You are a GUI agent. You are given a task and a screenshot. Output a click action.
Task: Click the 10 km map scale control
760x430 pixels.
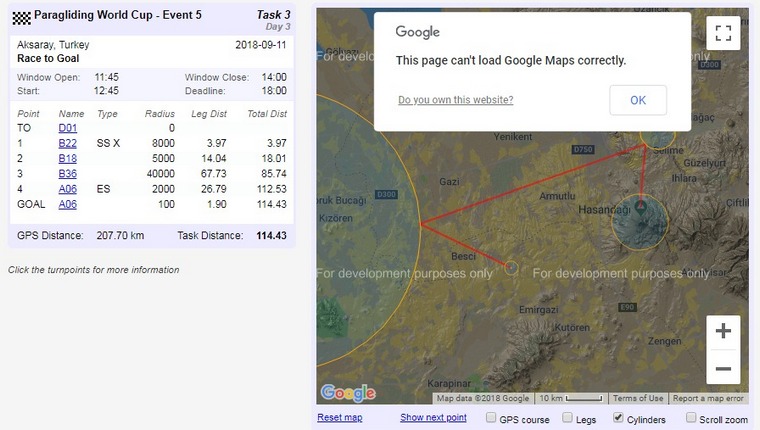point(571,398)
